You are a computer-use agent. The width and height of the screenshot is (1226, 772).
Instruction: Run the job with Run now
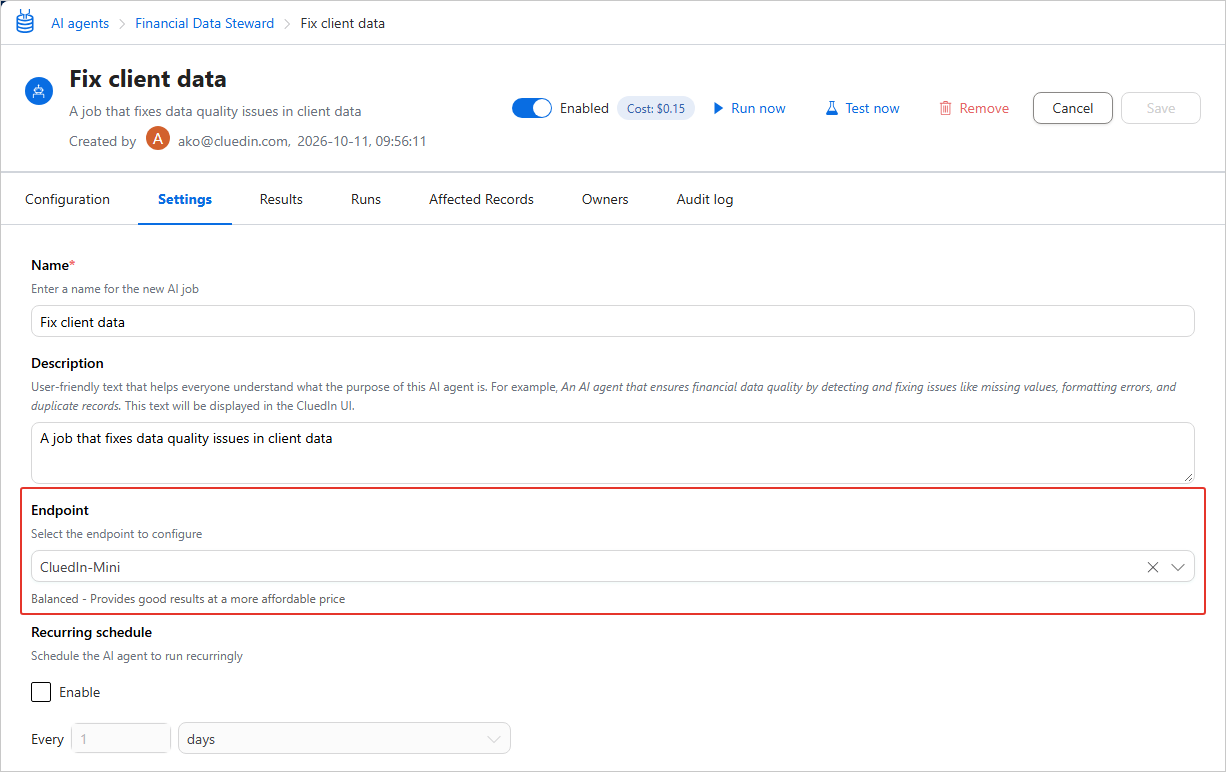point(749,108)
